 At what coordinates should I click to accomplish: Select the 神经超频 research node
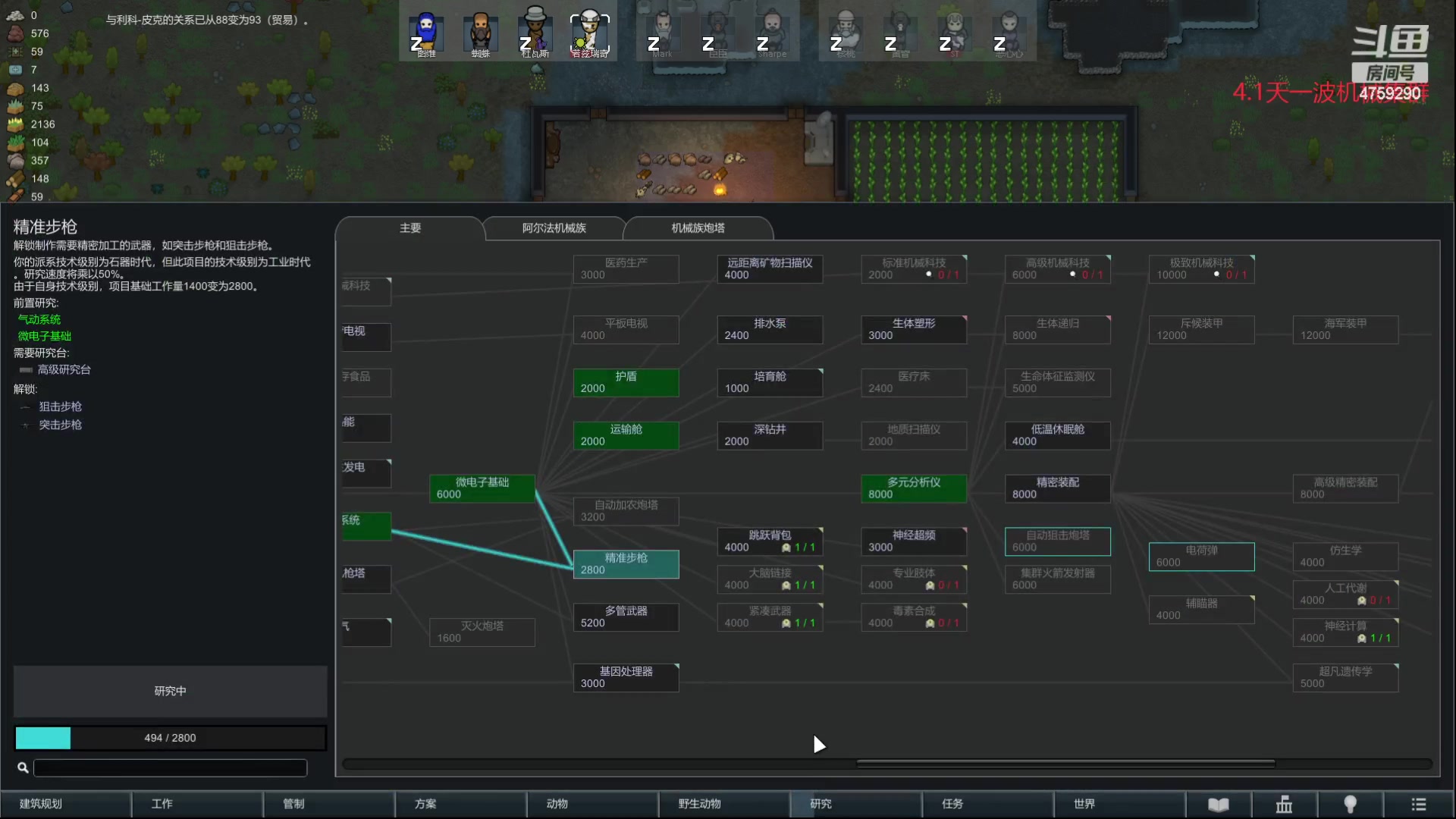click(914, 541)
